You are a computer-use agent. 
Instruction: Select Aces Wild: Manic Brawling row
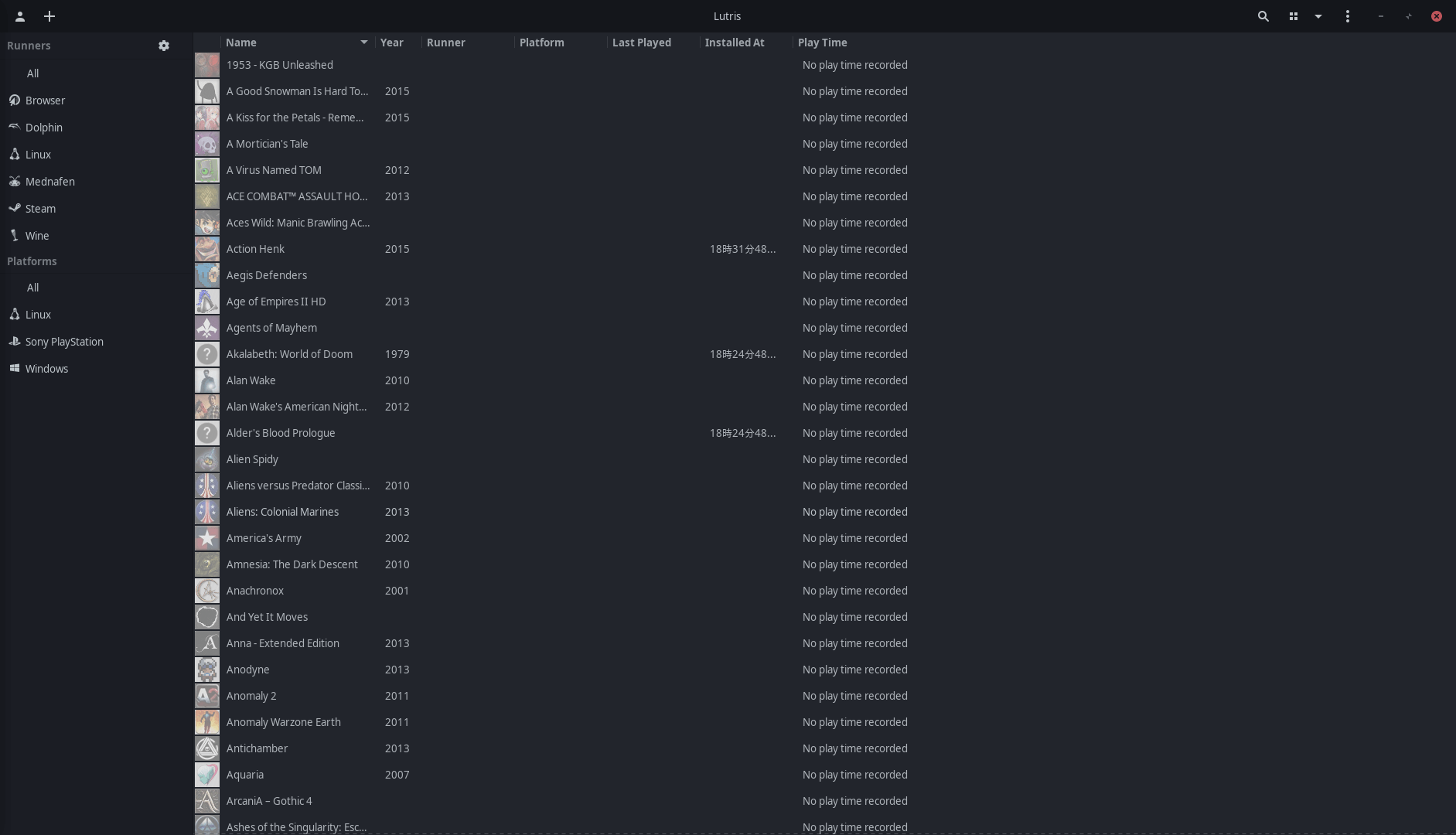click(824, 223)
